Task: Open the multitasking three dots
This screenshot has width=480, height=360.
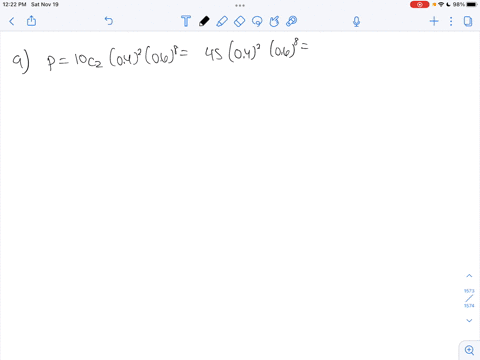Action: (x=240, y=5)
